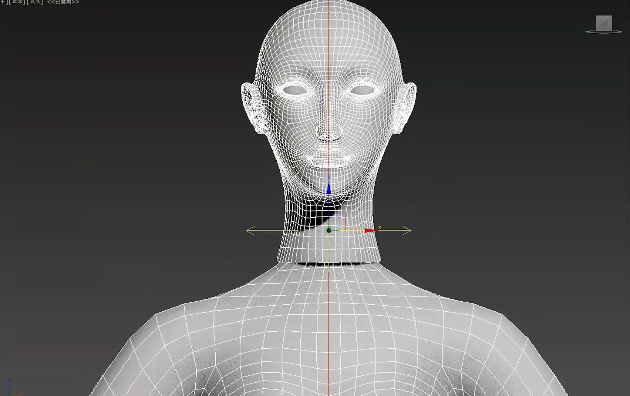Open the angle-bracketed viewport label menu
The height and width of the screenshot is (396, 630).
click(63, 2)
